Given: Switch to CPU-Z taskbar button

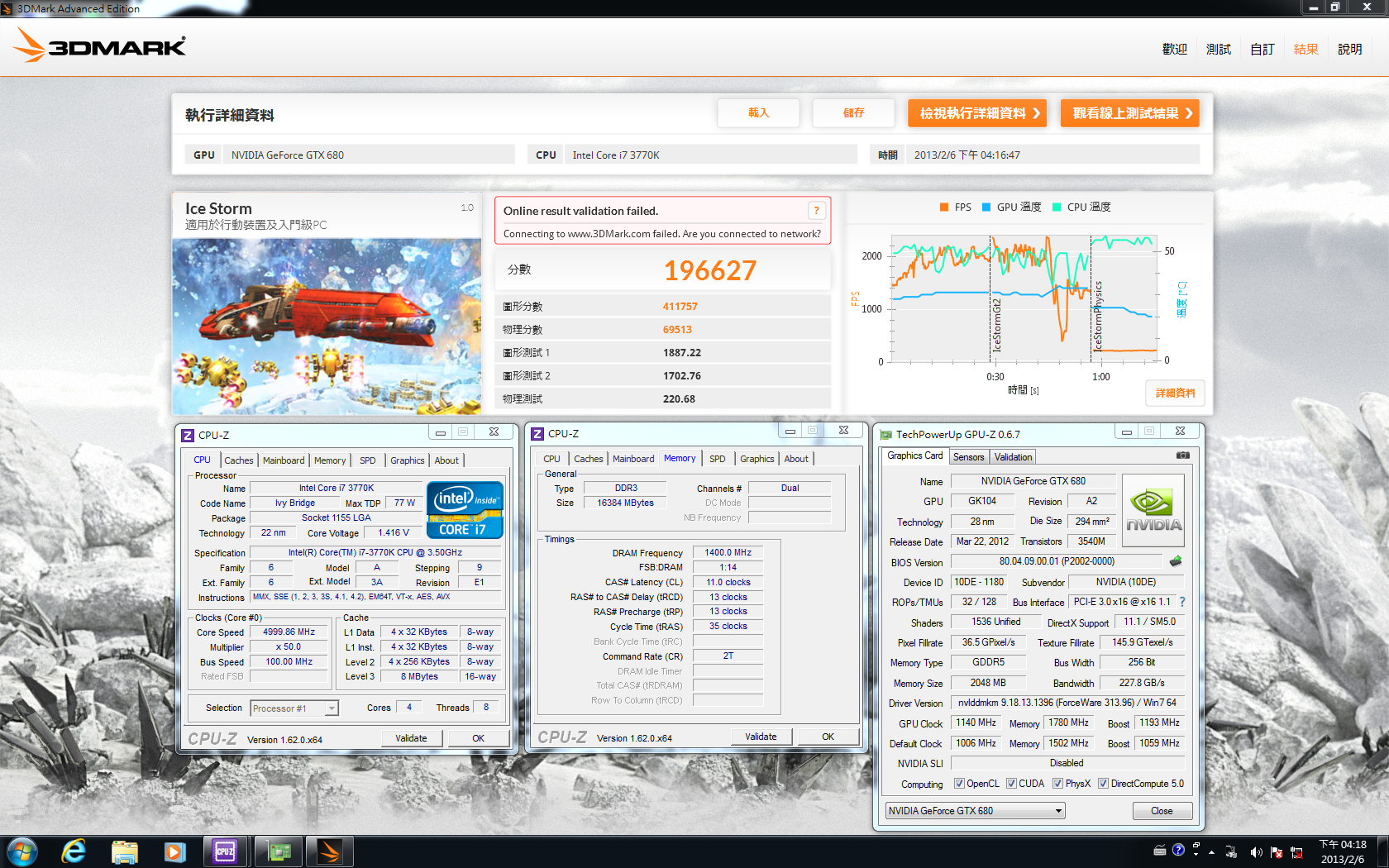Looking at the screenshot, I should point(226,851).
